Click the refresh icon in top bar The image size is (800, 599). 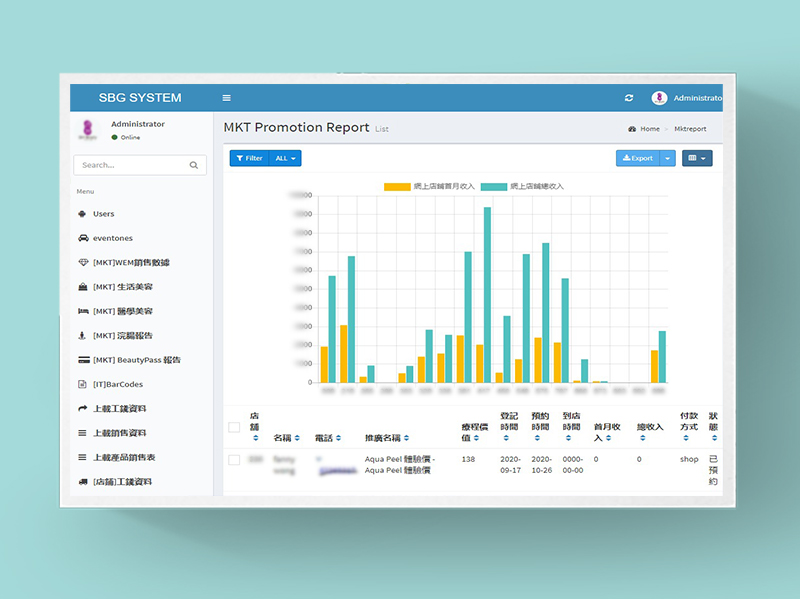coord(628,98)
